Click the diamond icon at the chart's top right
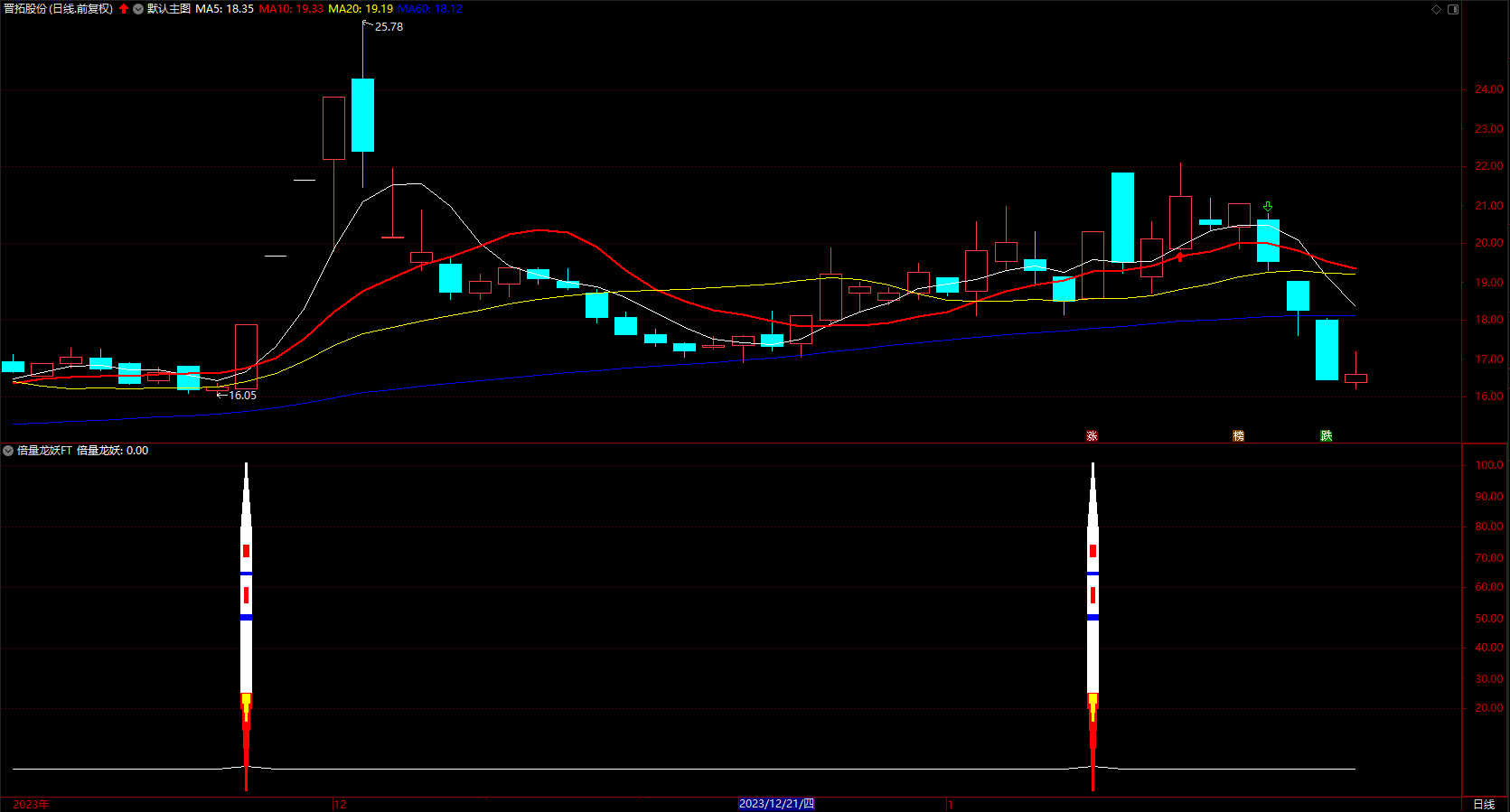This screenshot has width=1510, height=812. pos(1437,9)
